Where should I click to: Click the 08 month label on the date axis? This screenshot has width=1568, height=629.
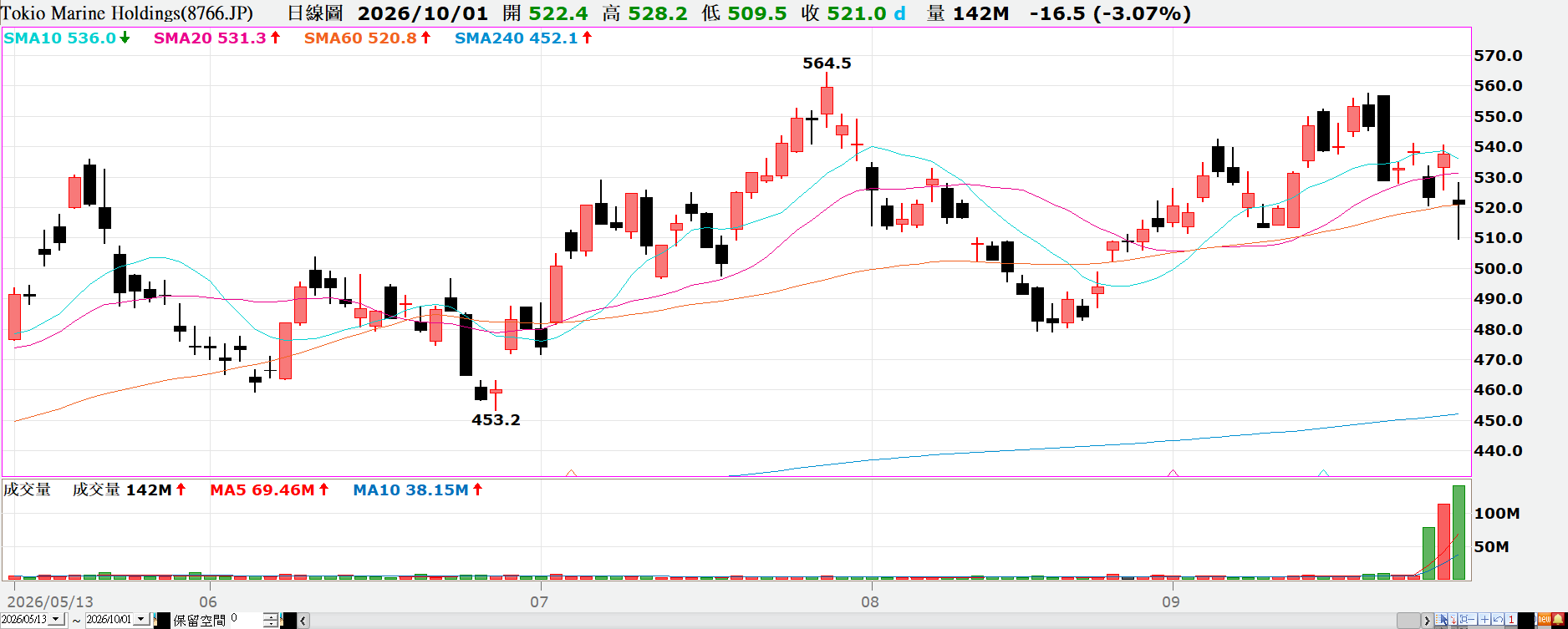870,601
